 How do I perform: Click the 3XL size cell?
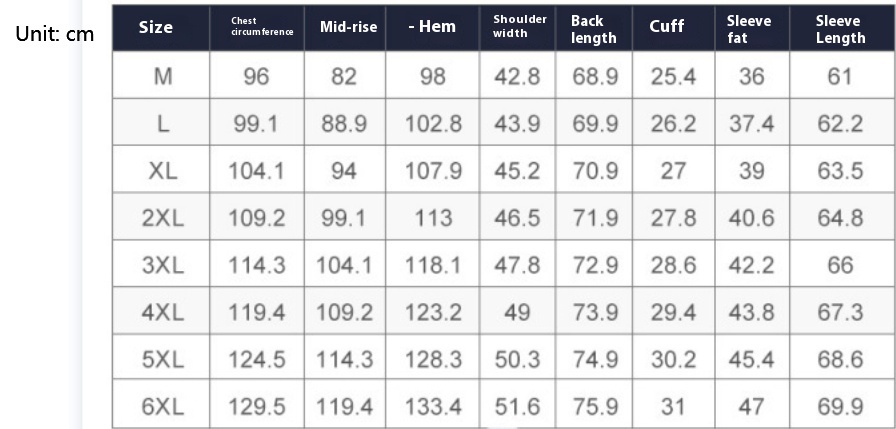(x=163, y=265)
